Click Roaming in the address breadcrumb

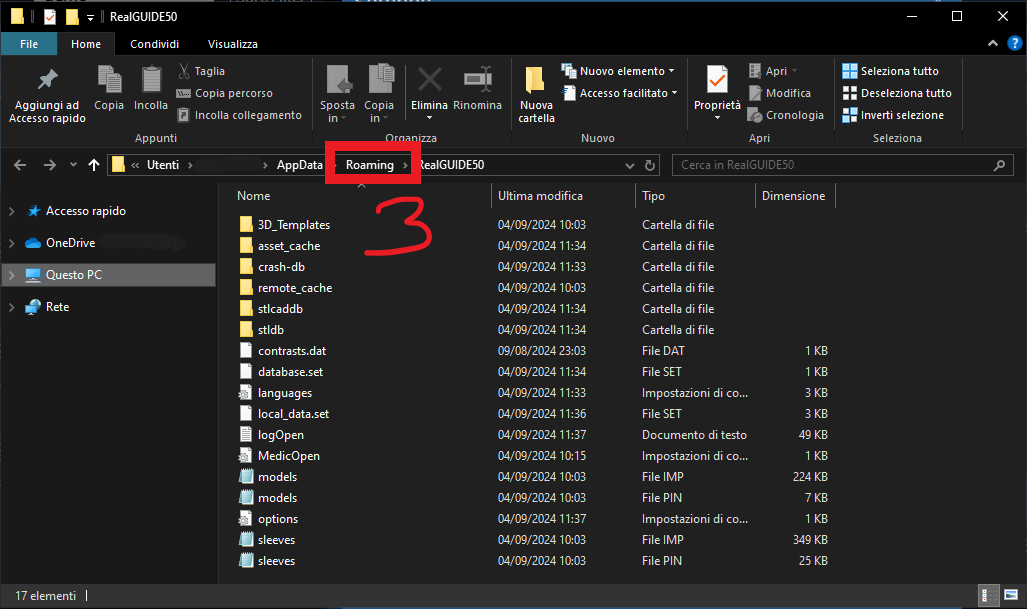pos(370,165)
